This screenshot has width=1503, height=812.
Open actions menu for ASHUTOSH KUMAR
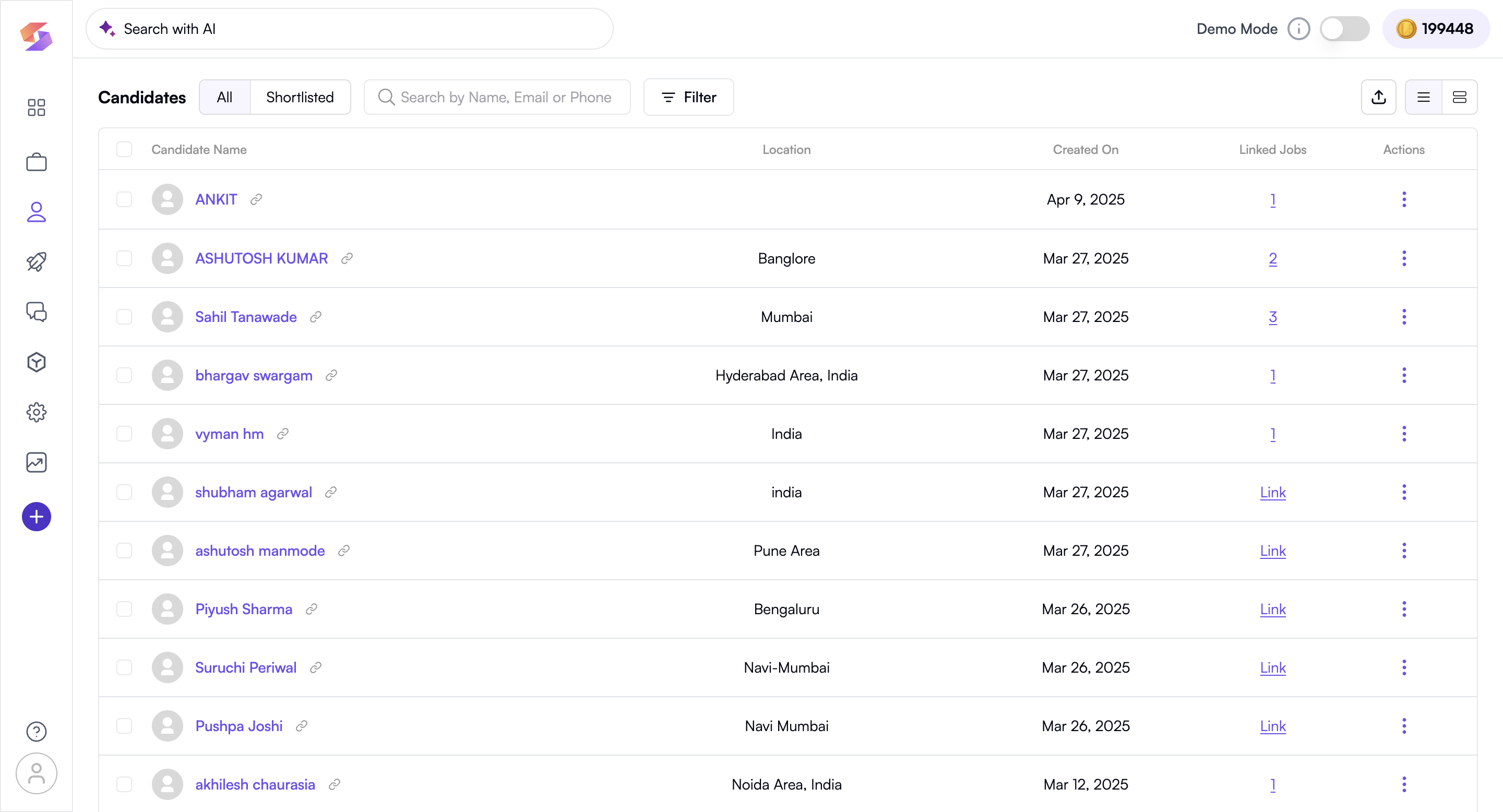[x=1404, y=258]
